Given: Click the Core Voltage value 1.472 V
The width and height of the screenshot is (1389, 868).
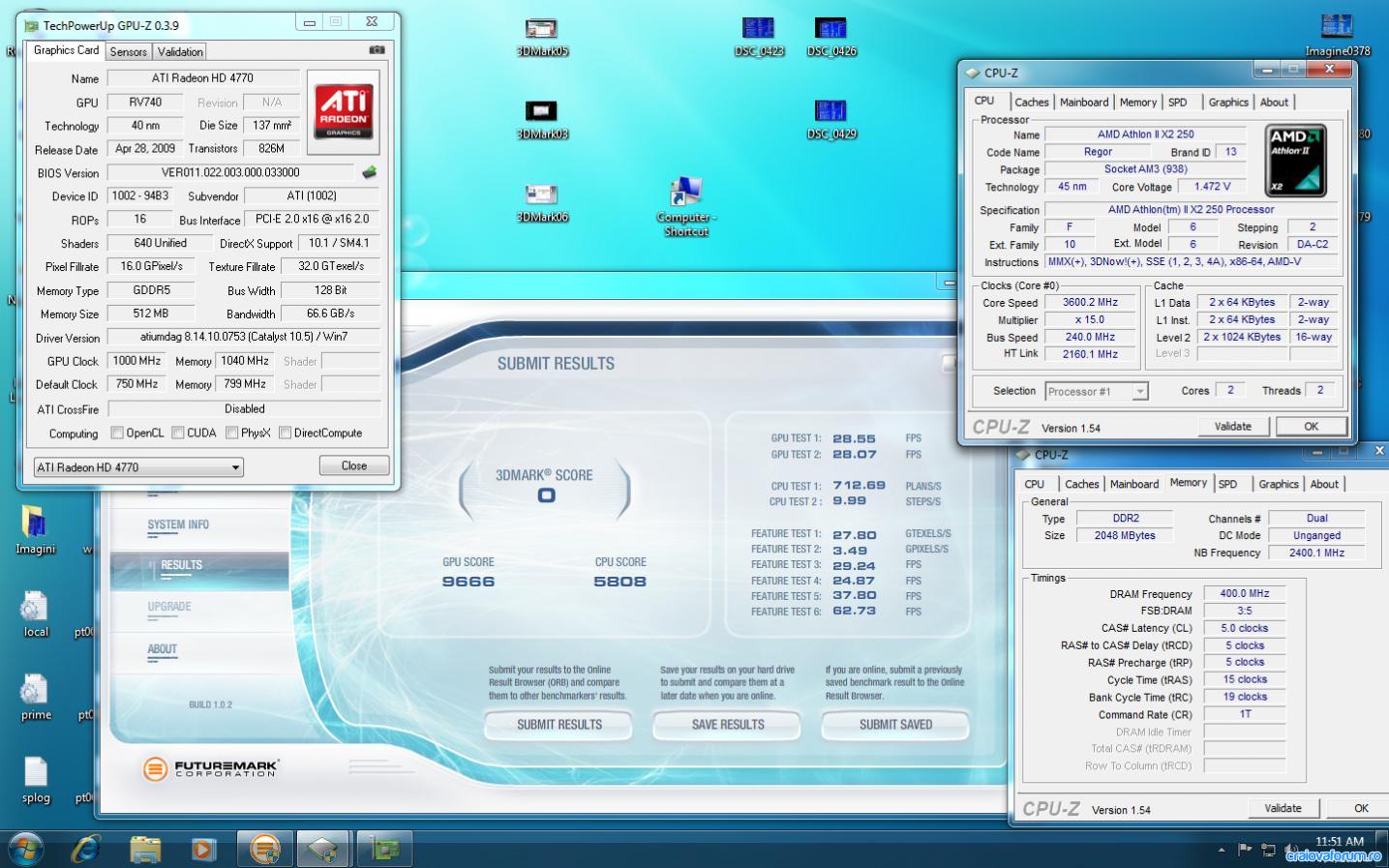Looking at the screenshot, I should coord(1213,187).
